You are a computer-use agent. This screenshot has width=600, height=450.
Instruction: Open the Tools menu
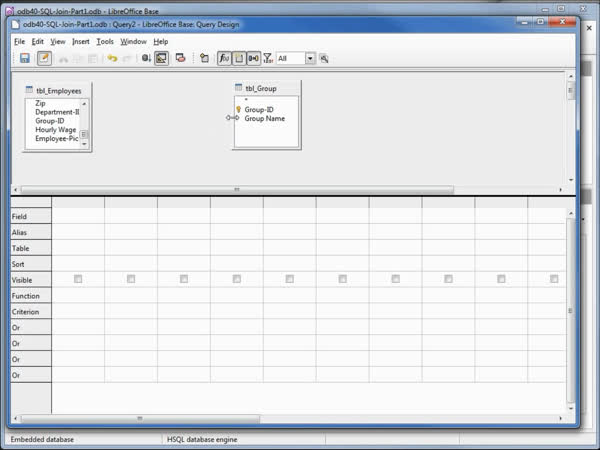click(105, 42)
